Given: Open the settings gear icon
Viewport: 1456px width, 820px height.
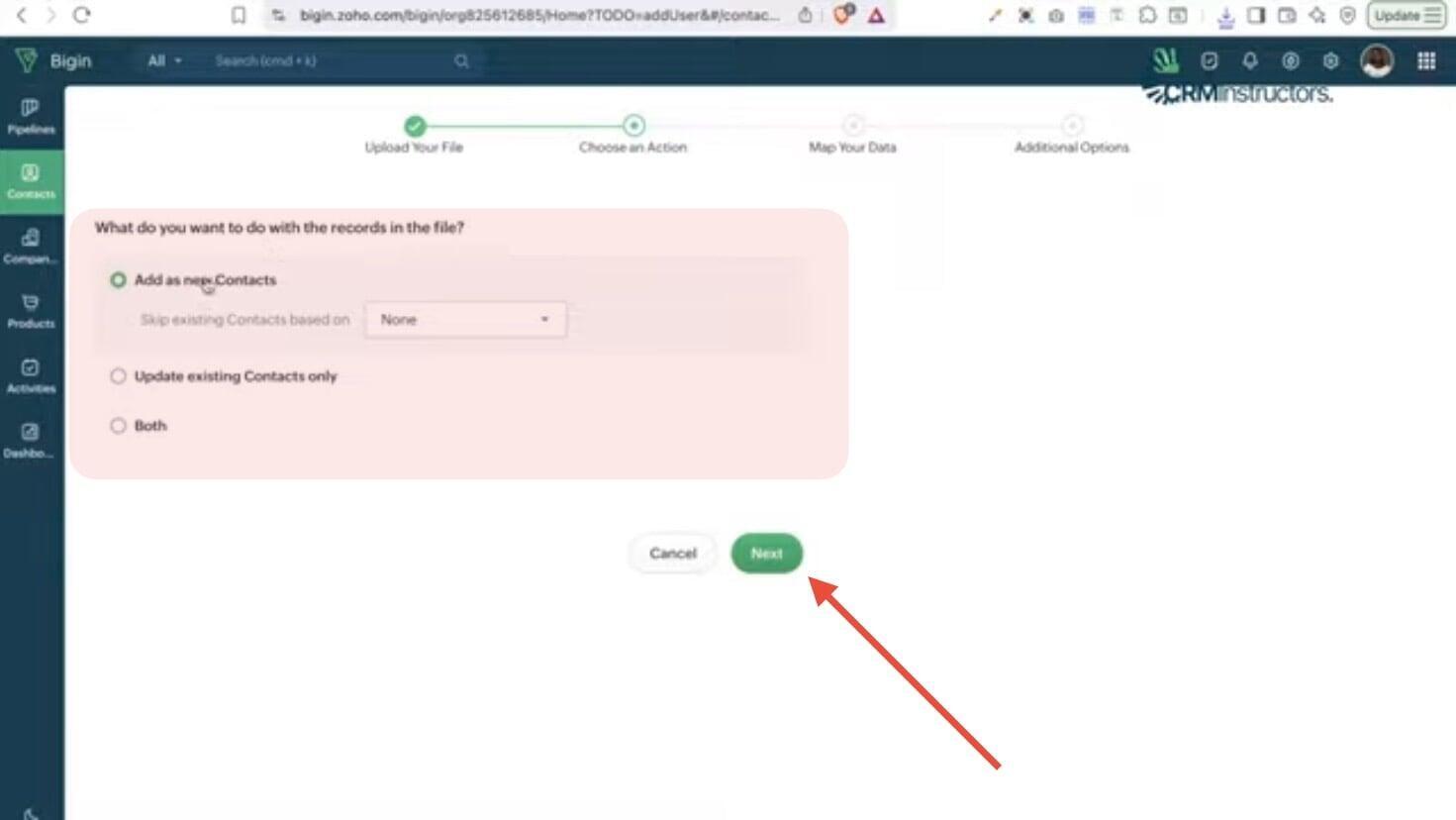Looking at the screenshot, I should pos(1330,61).
